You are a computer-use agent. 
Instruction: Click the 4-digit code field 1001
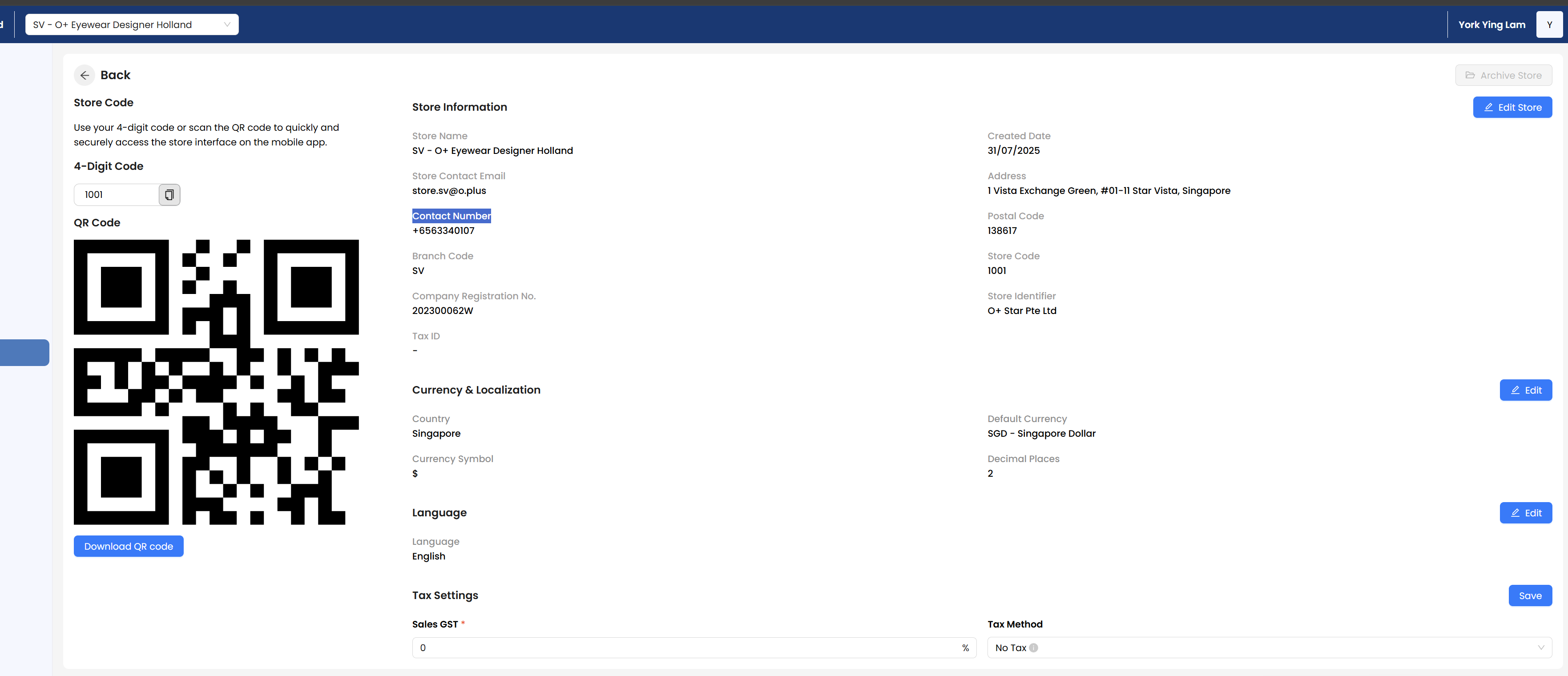click(117, 195)
